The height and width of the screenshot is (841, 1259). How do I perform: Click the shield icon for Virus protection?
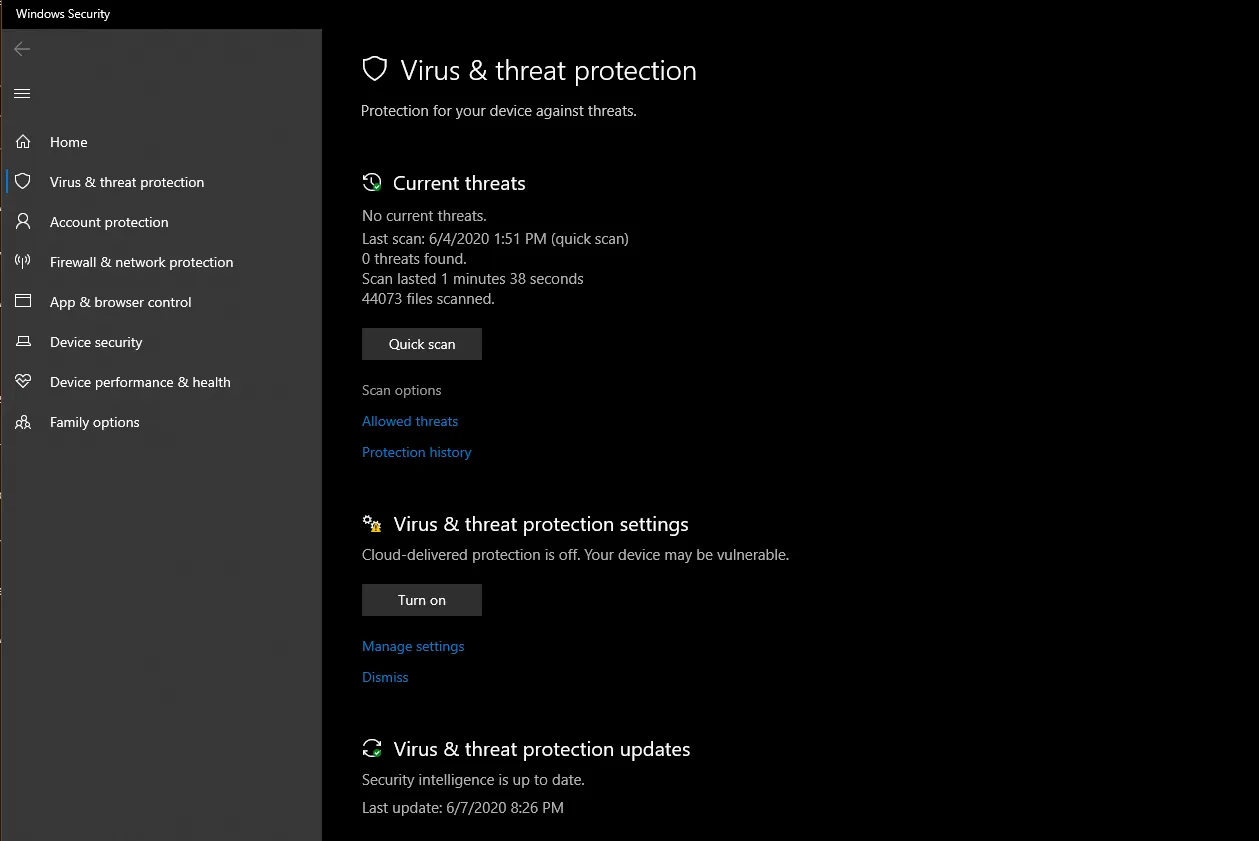point(23,182)
